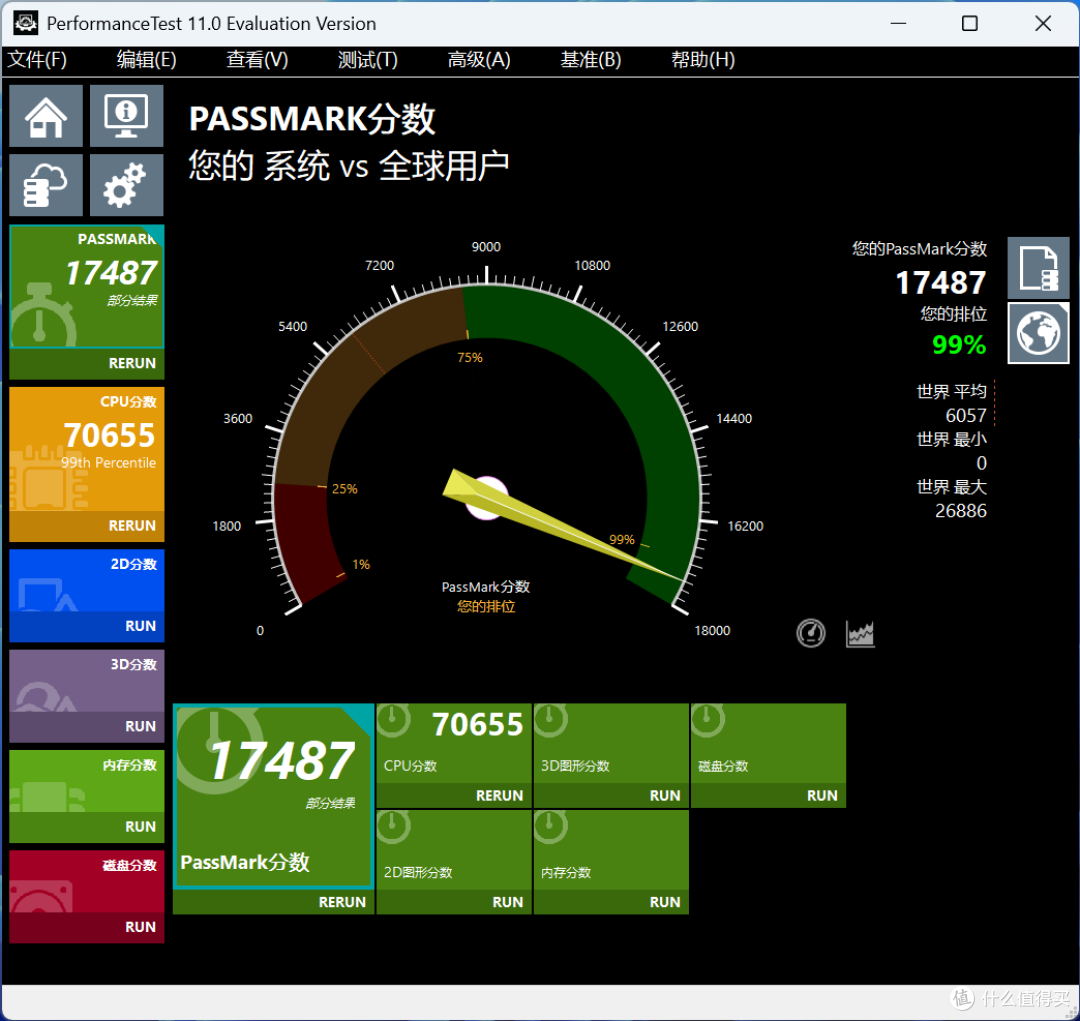This screenshot has height=1021, width=1080.
Task: Open the 编辑(E) menu
Action: point(146,60)
